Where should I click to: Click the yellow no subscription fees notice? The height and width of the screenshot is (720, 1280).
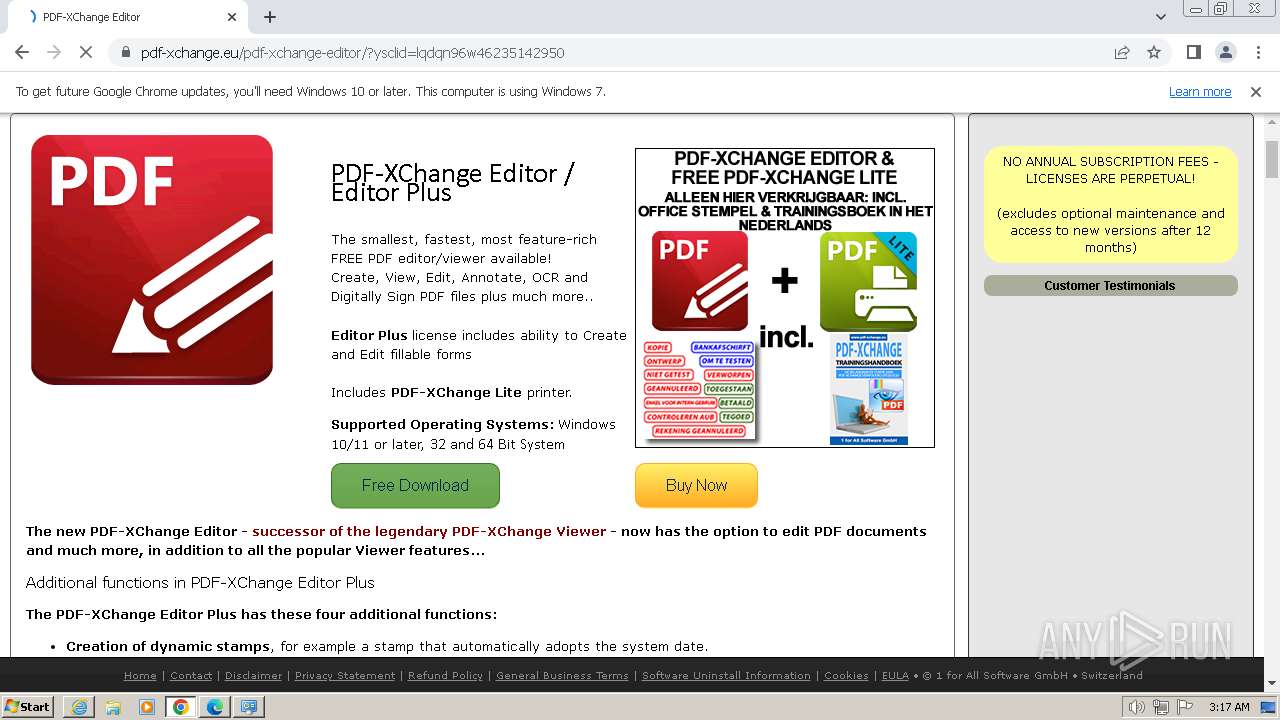click(1110, 204)
